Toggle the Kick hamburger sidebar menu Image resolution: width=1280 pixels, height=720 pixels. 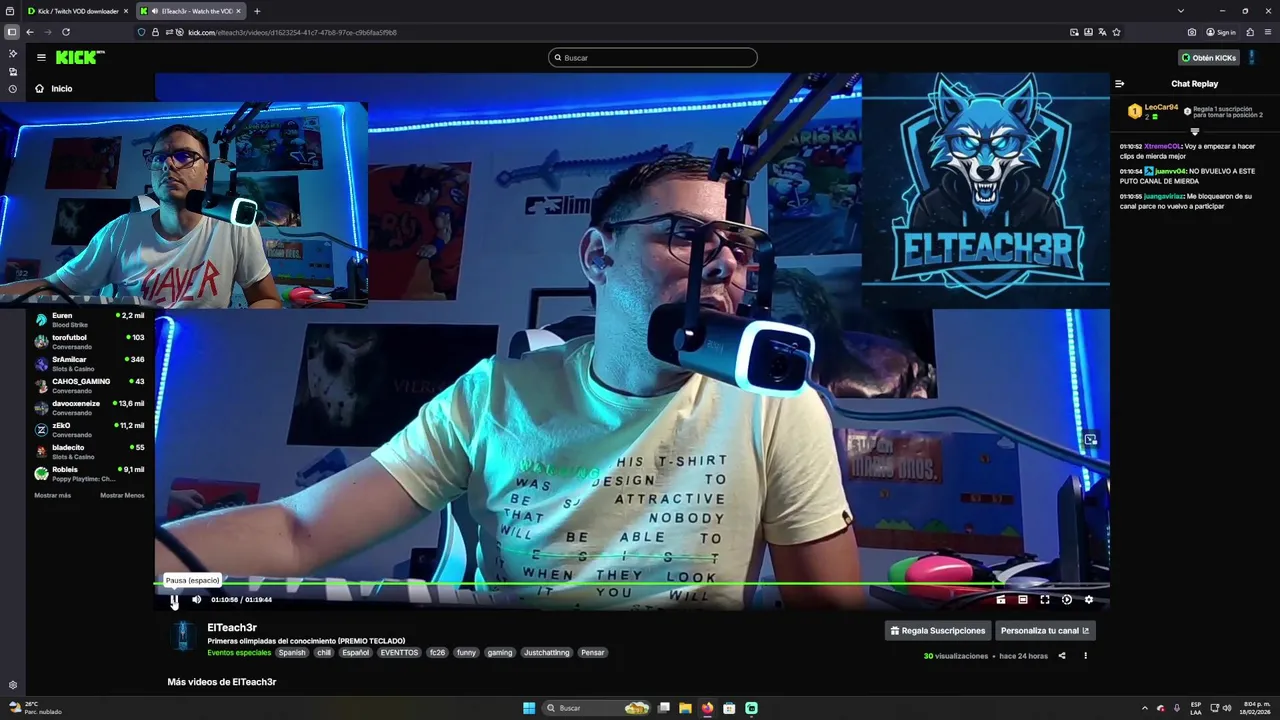point(41,58)
